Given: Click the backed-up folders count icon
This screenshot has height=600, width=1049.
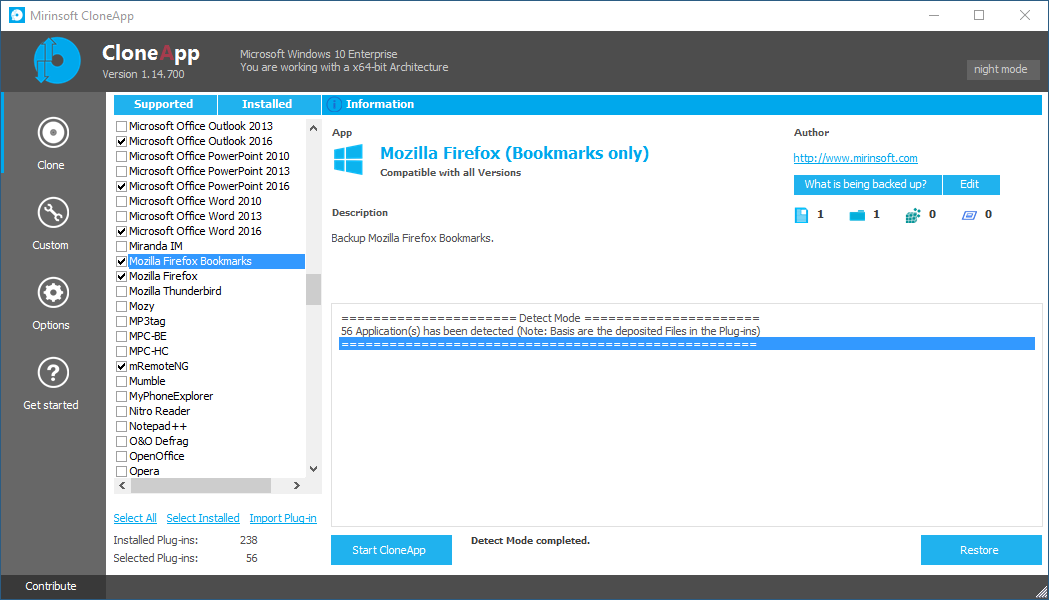Looking at the screenshot, I should (857, 215).
